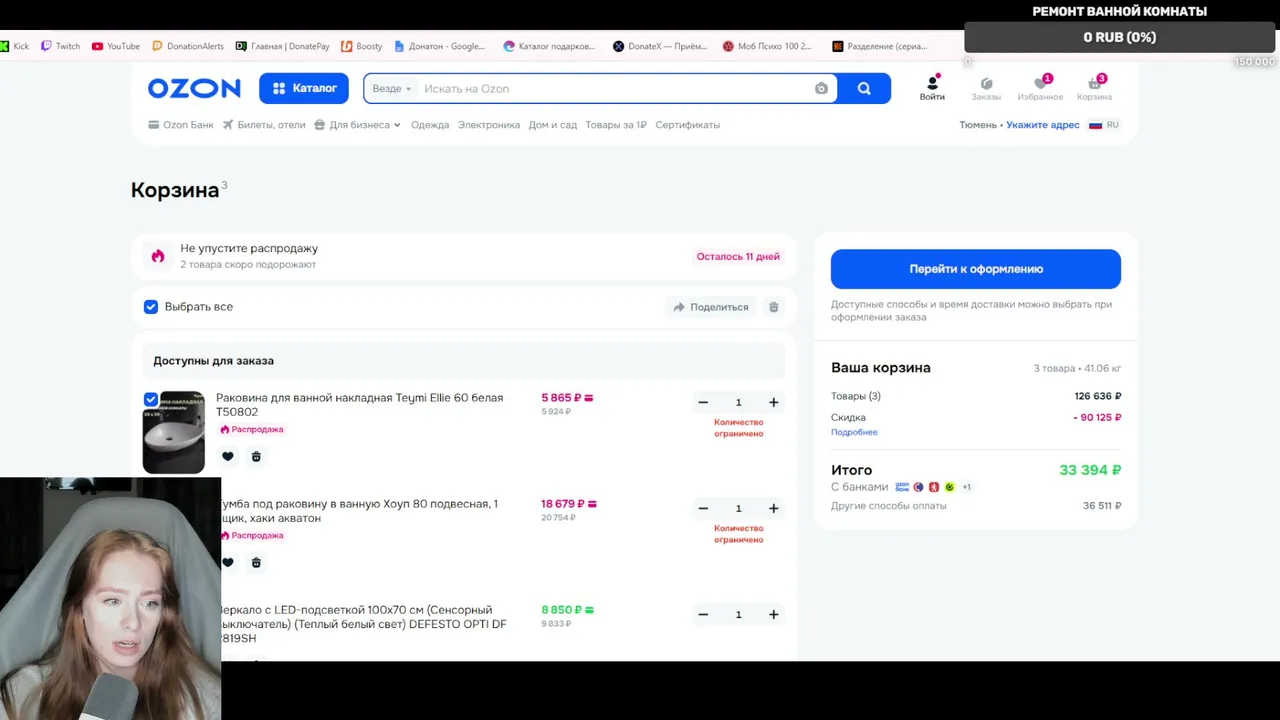This screenshot has height=720, width=1280.
Task: Click the Тюмень city label
Action: tap(978, 125)
